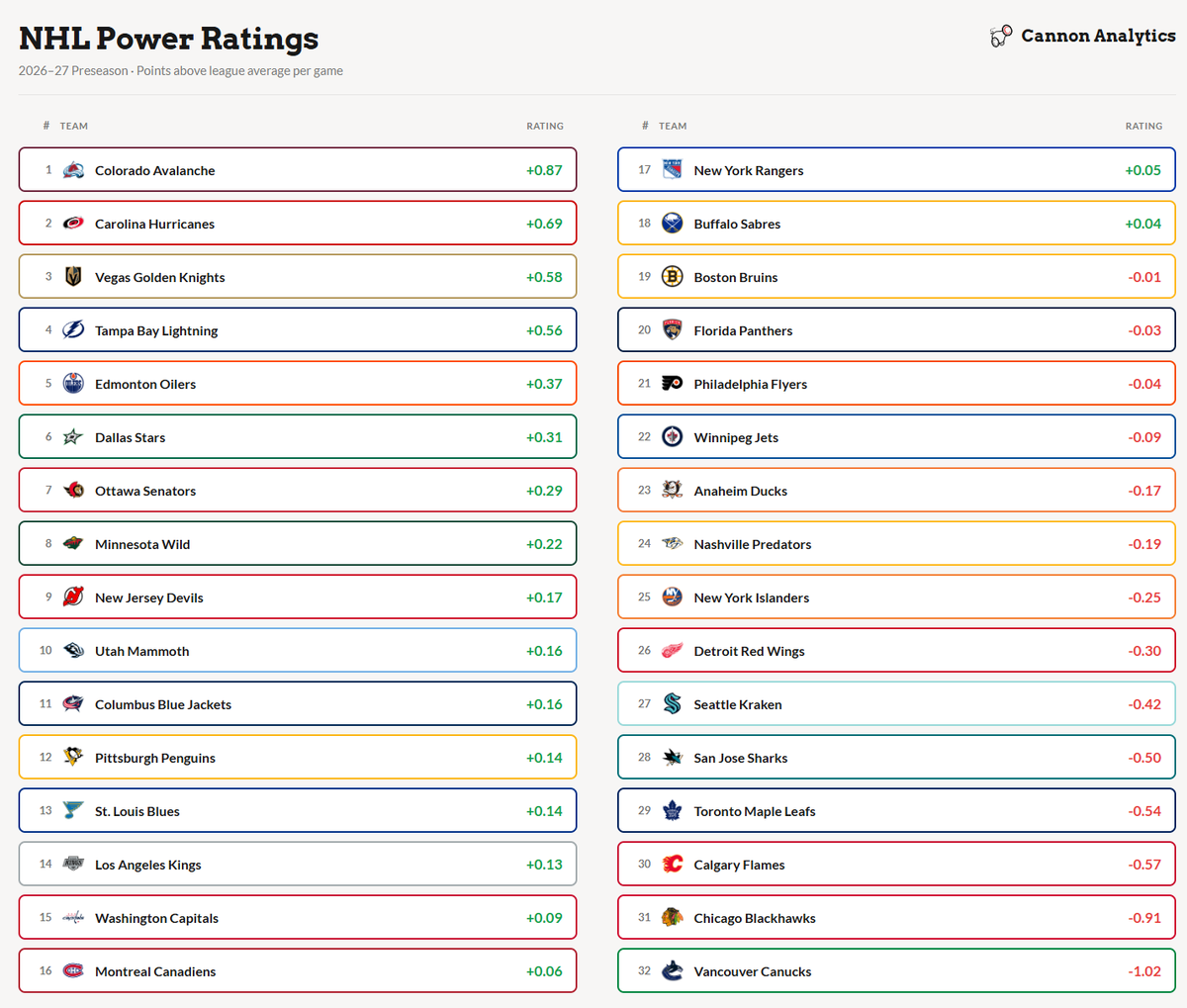Click the +0.06 rating for Montreal
The width and height of the screenshot is (1187, 1008).
point(544,971)
